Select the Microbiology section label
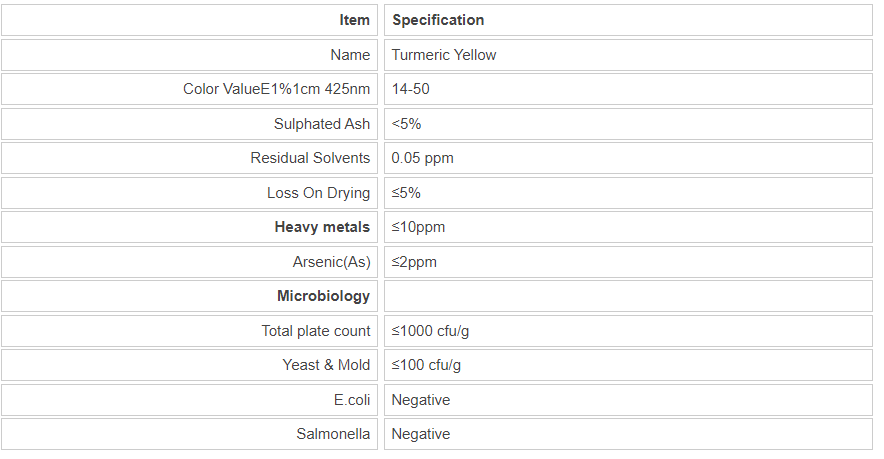The width and height of the screenshot is (884, 459). [323, 296]
